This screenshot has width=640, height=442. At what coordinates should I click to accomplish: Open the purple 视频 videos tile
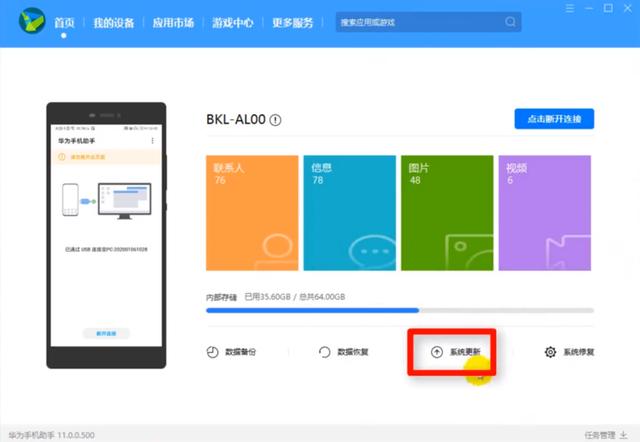[544, 213]
